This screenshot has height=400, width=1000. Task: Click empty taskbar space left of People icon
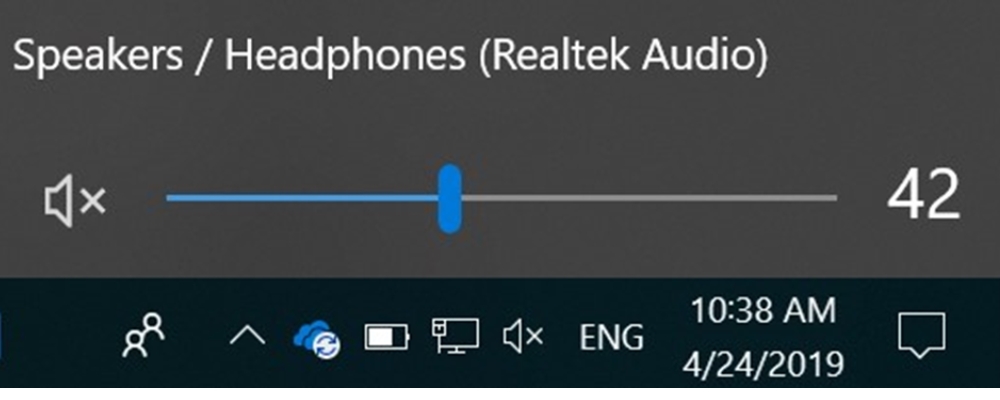[x=60, y=336]
